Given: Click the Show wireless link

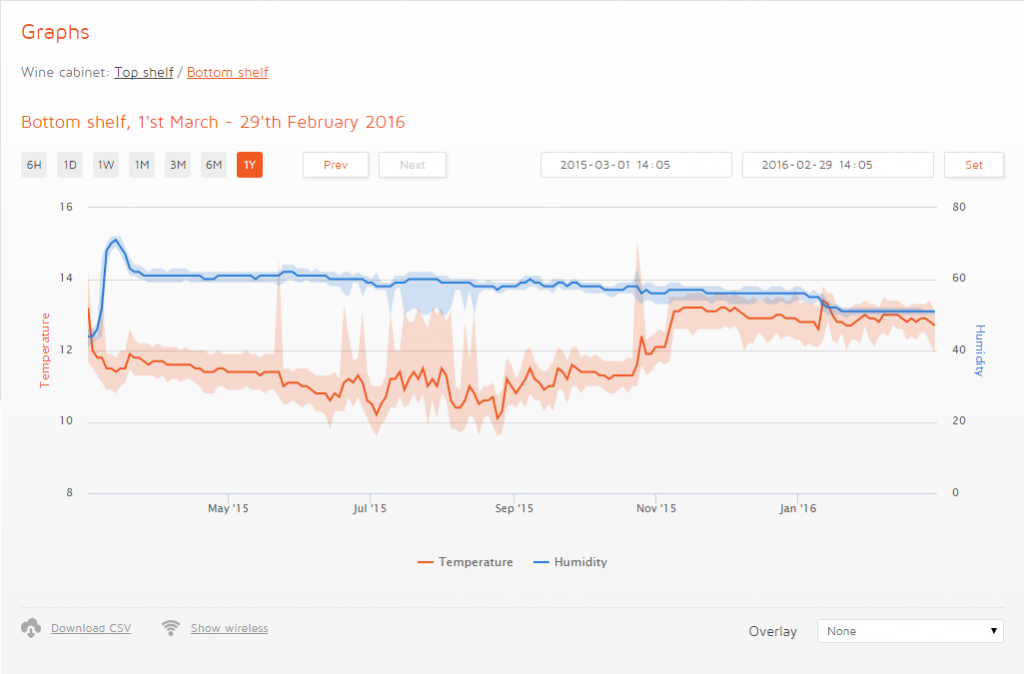Looking at the screenshot, I should (x=229, y=628).
